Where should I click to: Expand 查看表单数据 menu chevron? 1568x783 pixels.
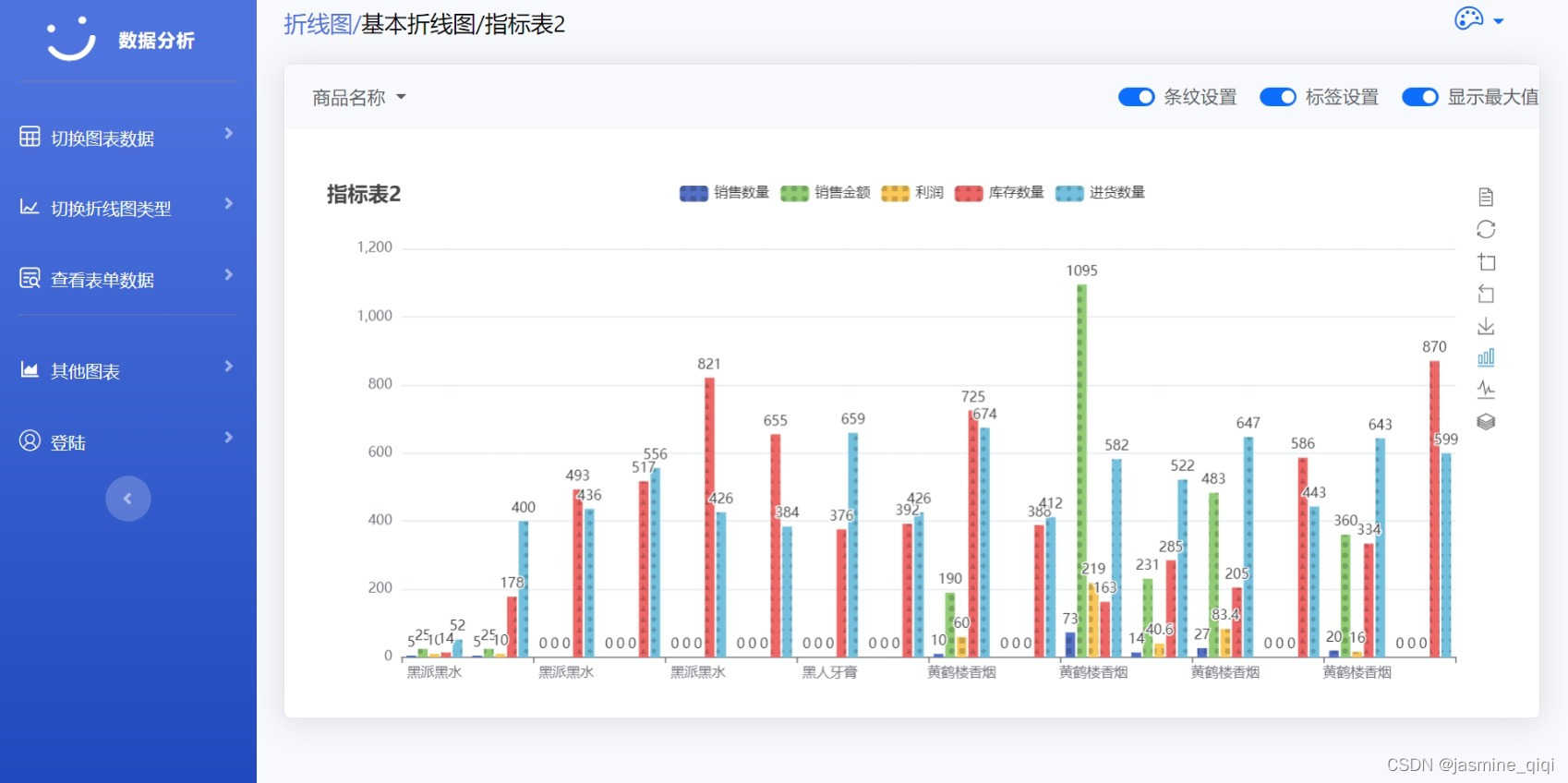click(x=229, y=274)
